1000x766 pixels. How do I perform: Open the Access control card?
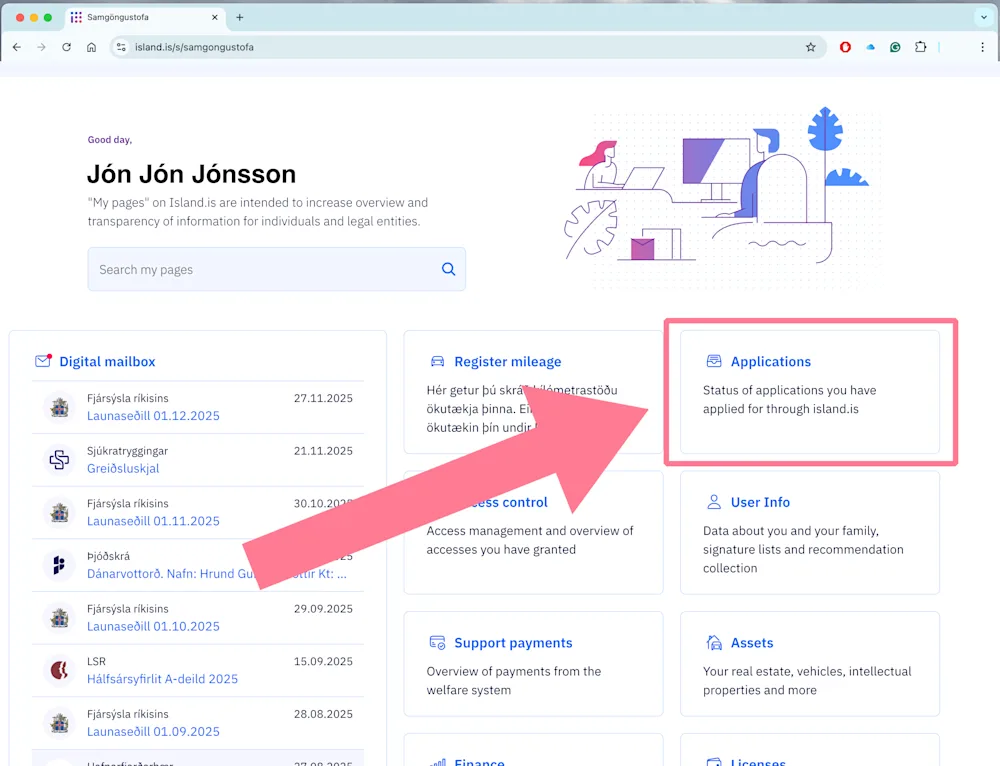(533, 533)
